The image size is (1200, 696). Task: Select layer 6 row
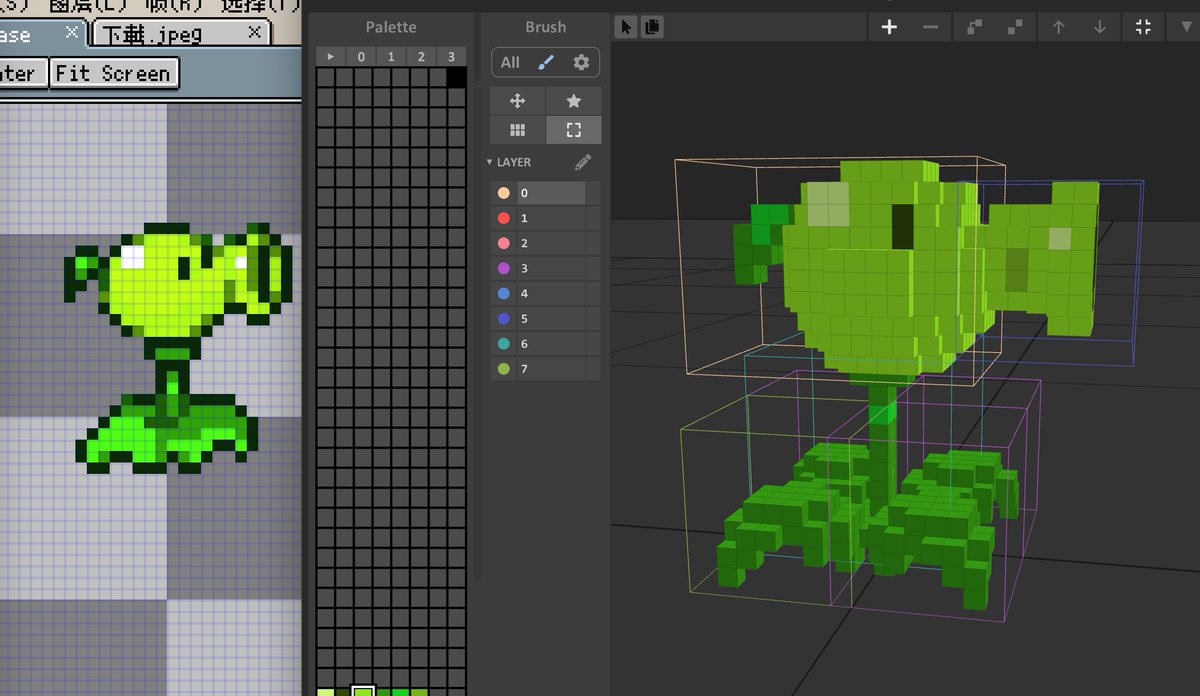click(545, 344)
